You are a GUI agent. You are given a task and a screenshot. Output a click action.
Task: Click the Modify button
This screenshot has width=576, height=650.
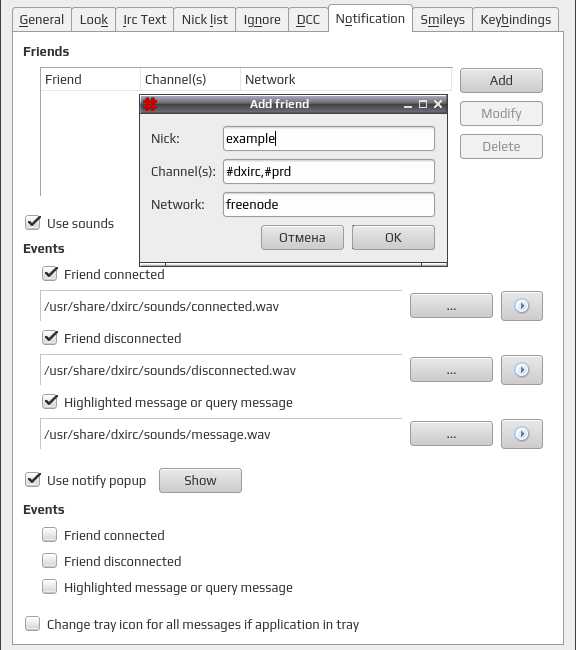[x=501, y=114]
